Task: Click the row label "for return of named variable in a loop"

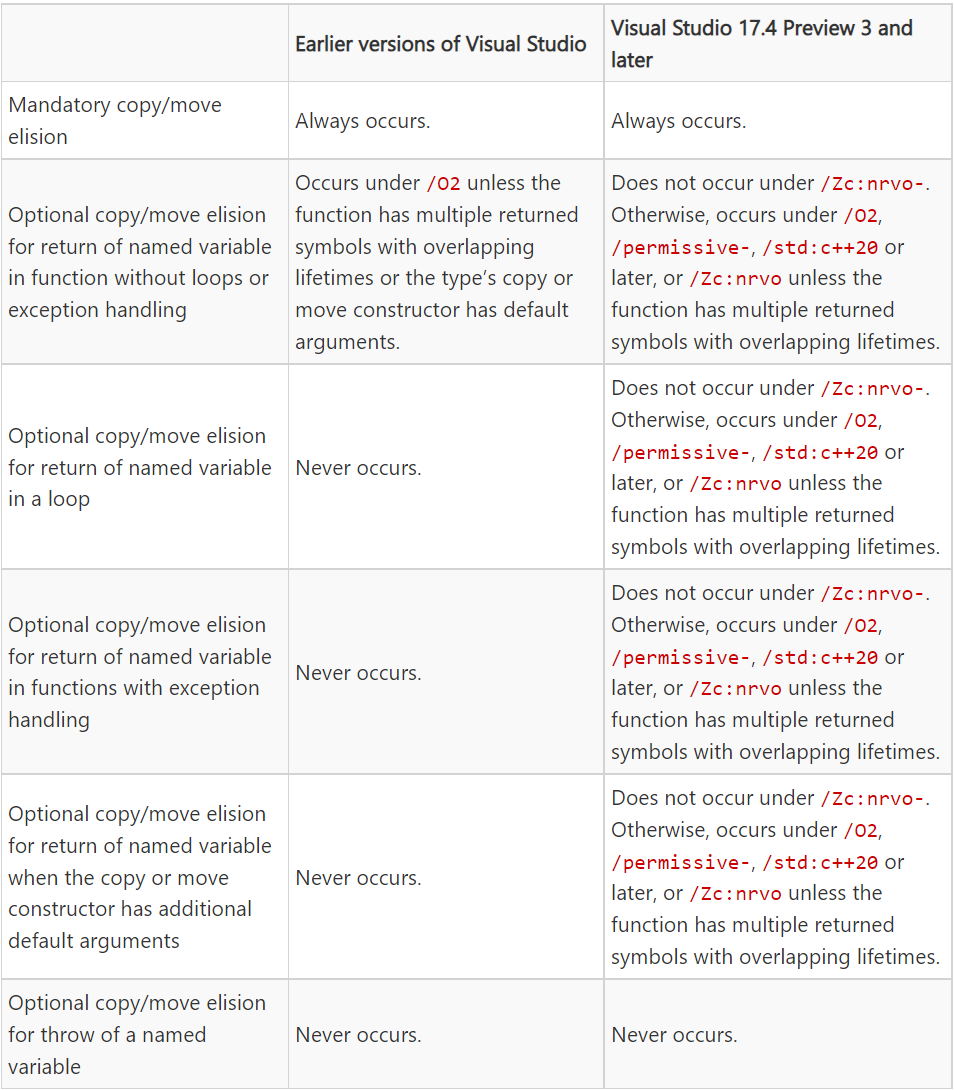Action: coord(139,467)
